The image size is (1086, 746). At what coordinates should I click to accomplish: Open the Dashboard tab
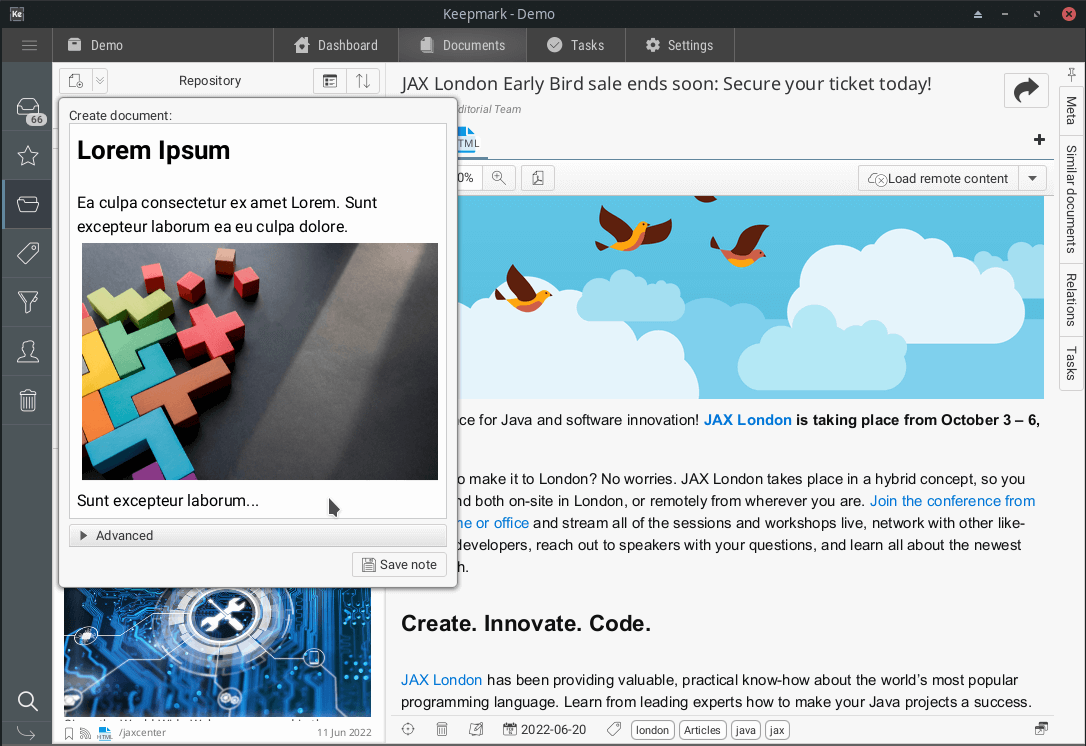[x=335, y=45]
